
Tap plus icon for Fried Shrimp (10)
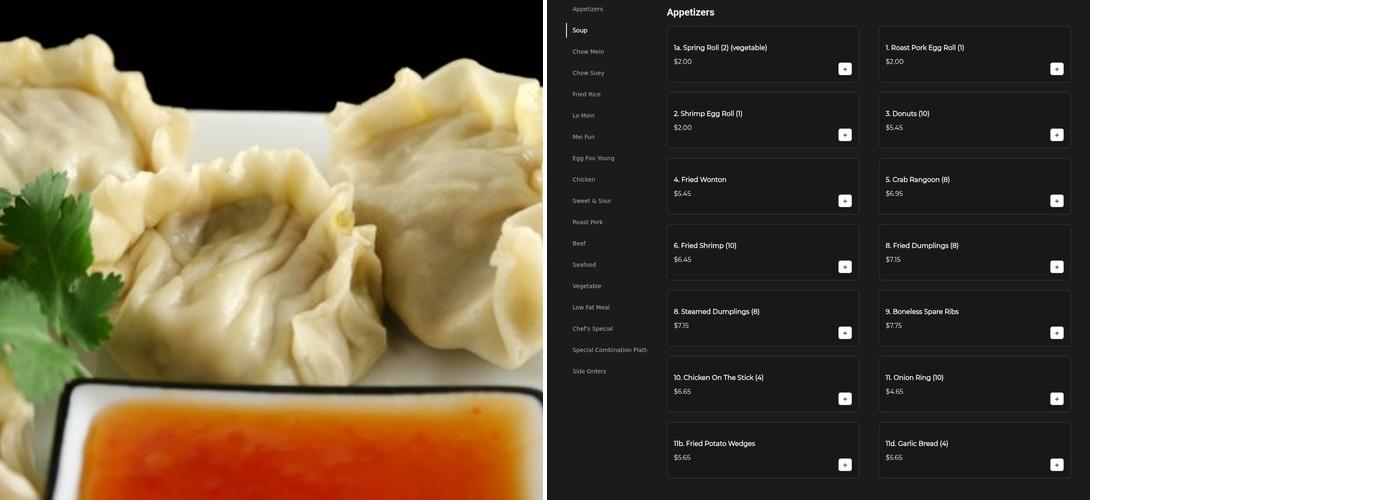[x=845, y=267]
